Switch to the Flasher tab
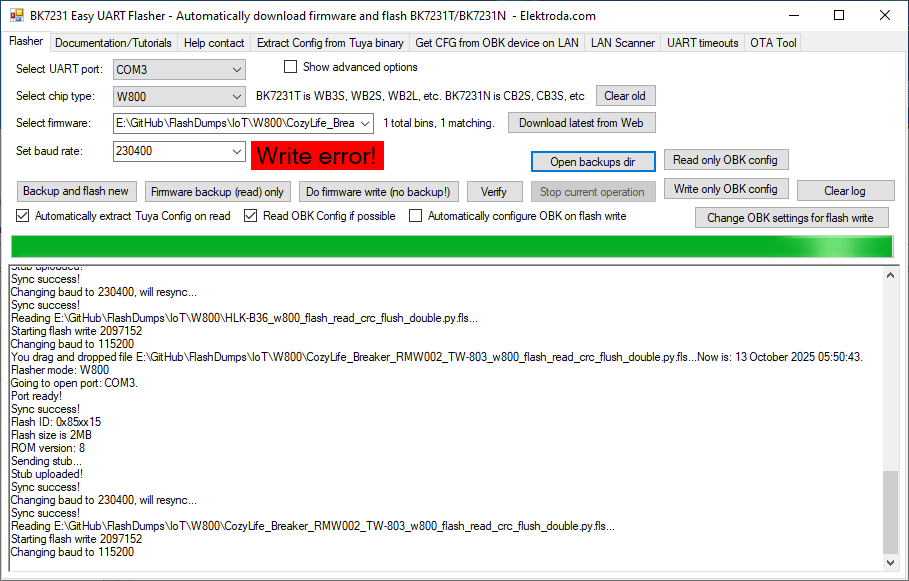The height and width of the screenshot is (581, 909). [26, 41]
